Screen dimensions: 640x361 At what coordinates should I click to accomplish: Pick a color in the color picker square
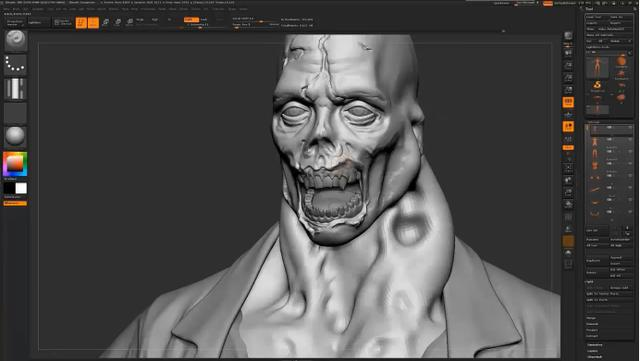click(x=15, y=164)
